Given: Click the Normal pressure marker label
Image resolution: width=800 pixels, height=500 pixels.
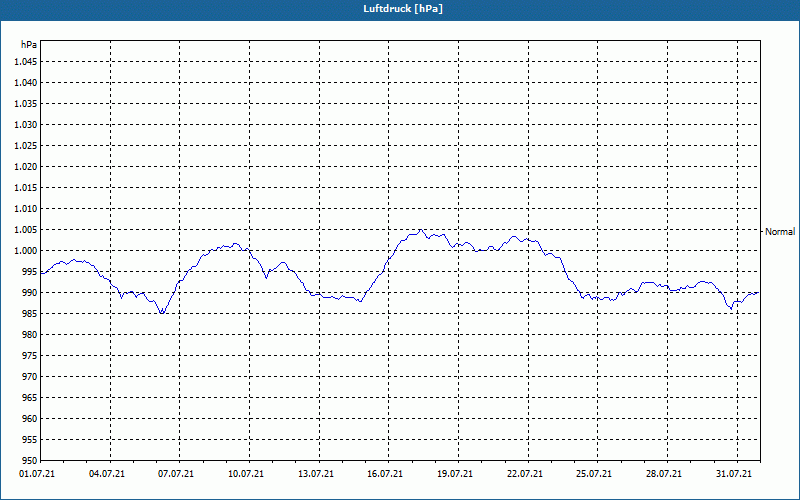Looking at the screenshot, I should pos(780,232).
